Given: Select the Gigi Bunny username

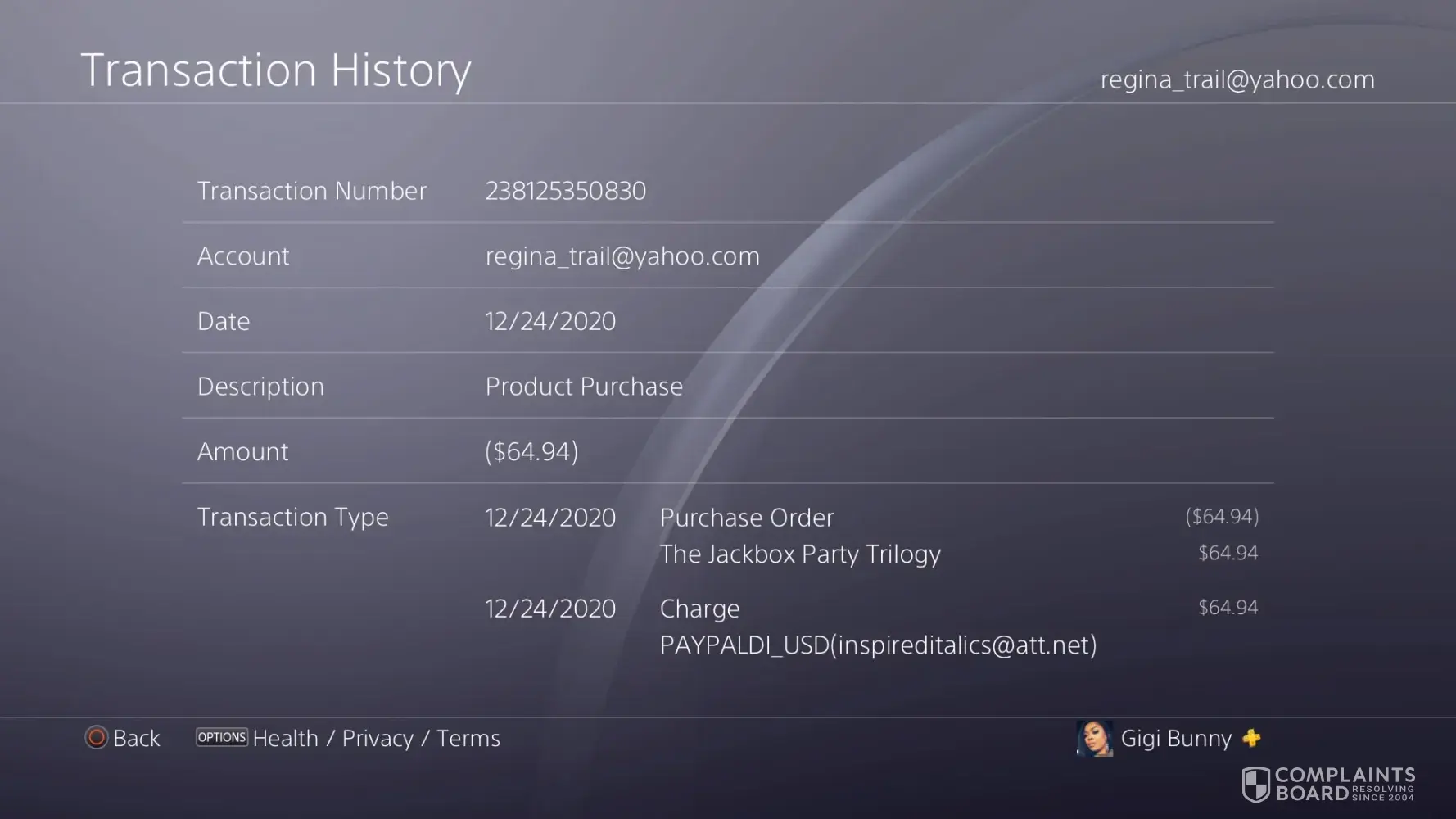Looking at the screenshot, I should point(1175,739).
